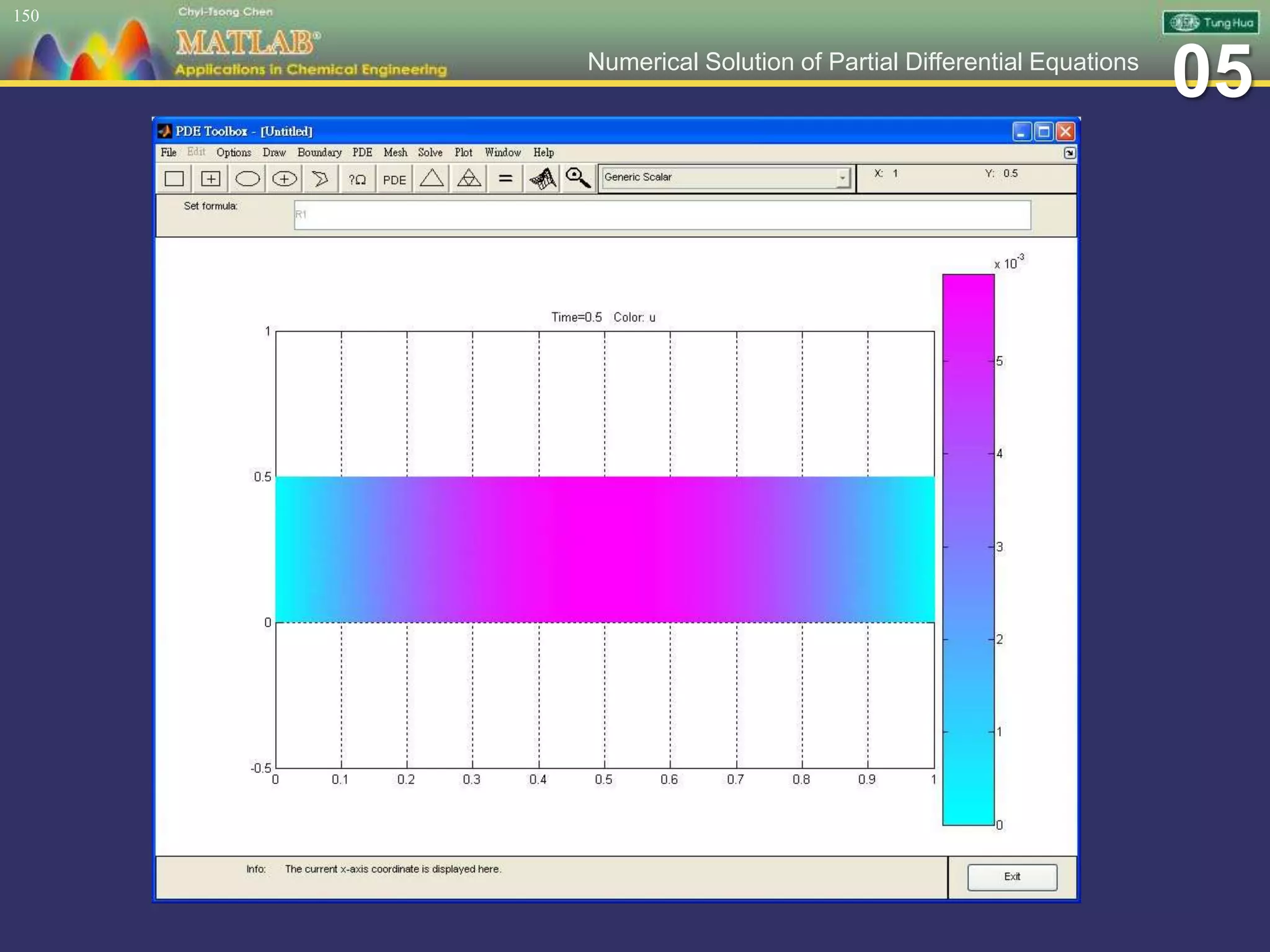
Task: Open the Plot menu
Action: pyautogui.click(x=463, y=152)
